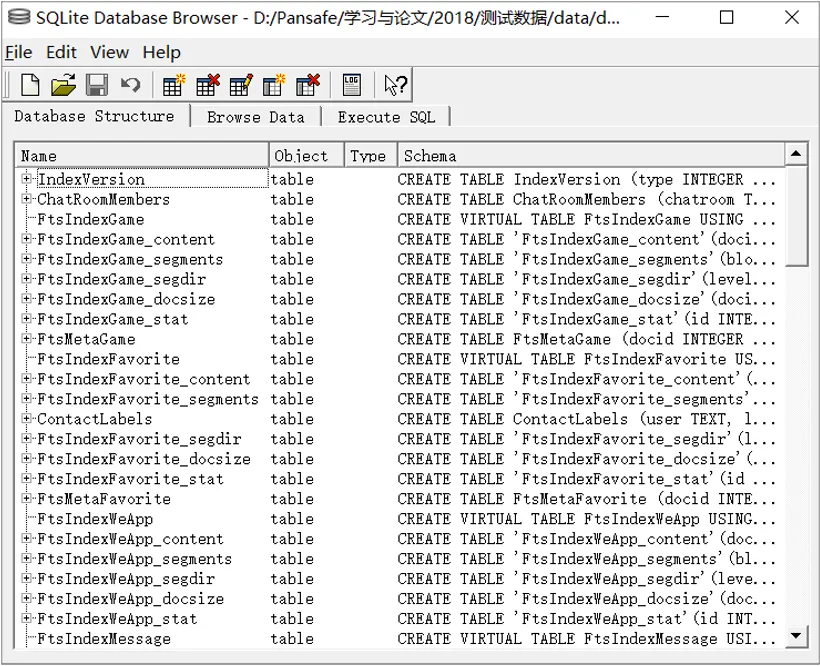Image resolution: width=820 pixels, height=666 pixels.
Task: Click the Open Database folder icon
Action: [x=63, y=85]
